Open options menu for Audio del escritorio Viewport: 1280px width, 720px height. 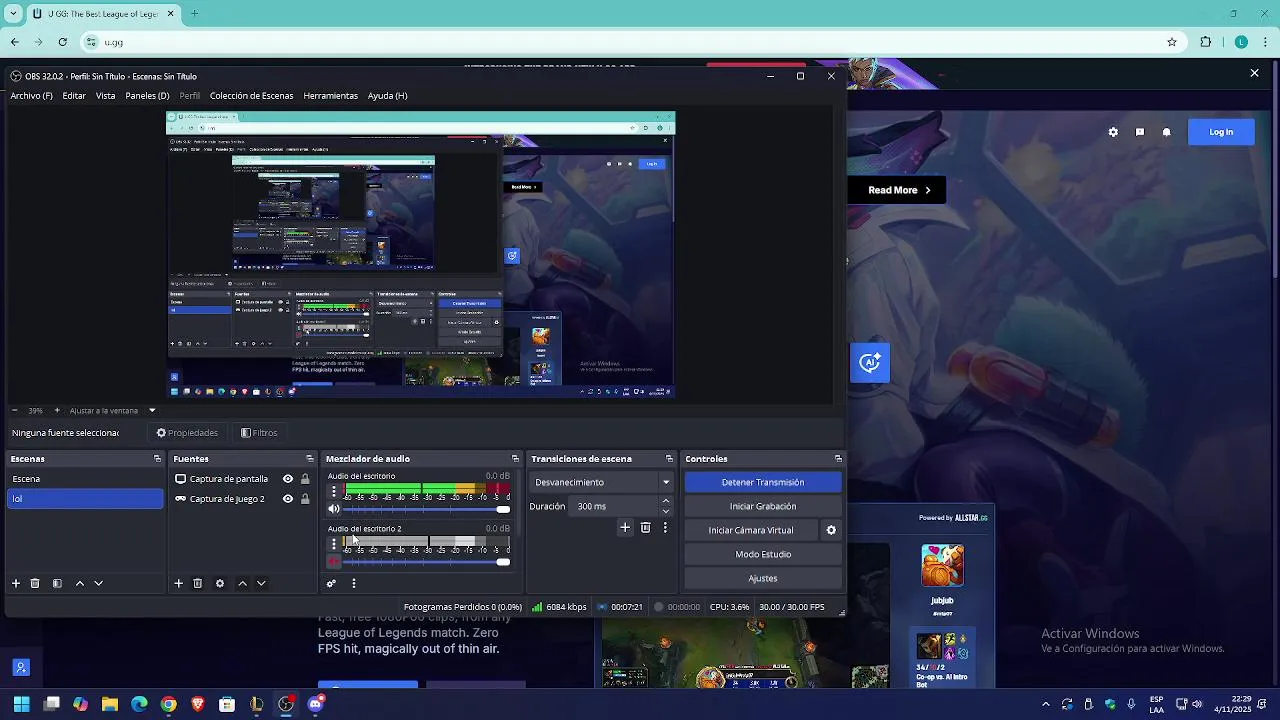click(x=334, y=491)
